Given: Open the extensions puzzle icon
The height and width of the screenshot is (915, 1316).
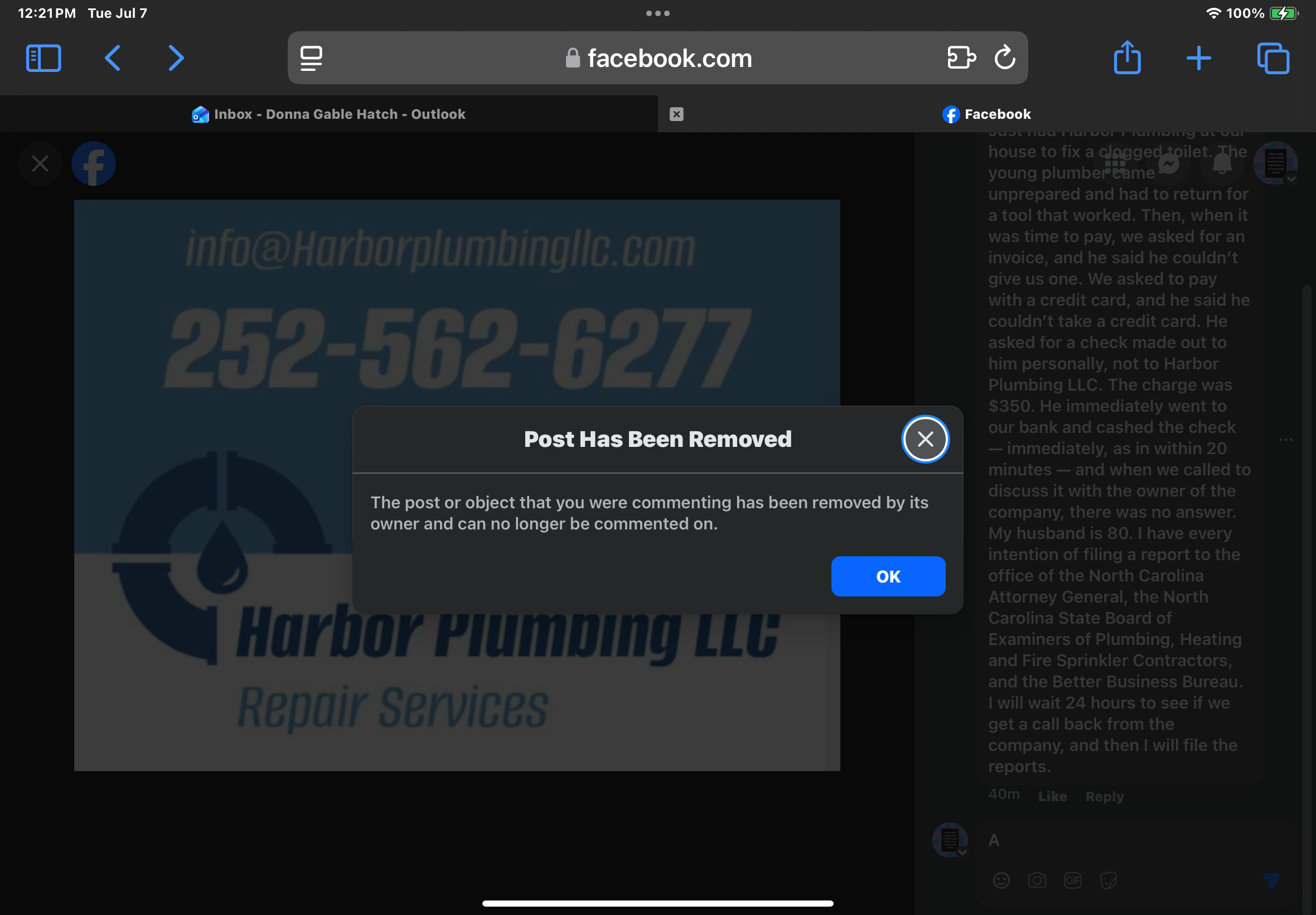Looking at the screenshot, I should coord(961,58).
